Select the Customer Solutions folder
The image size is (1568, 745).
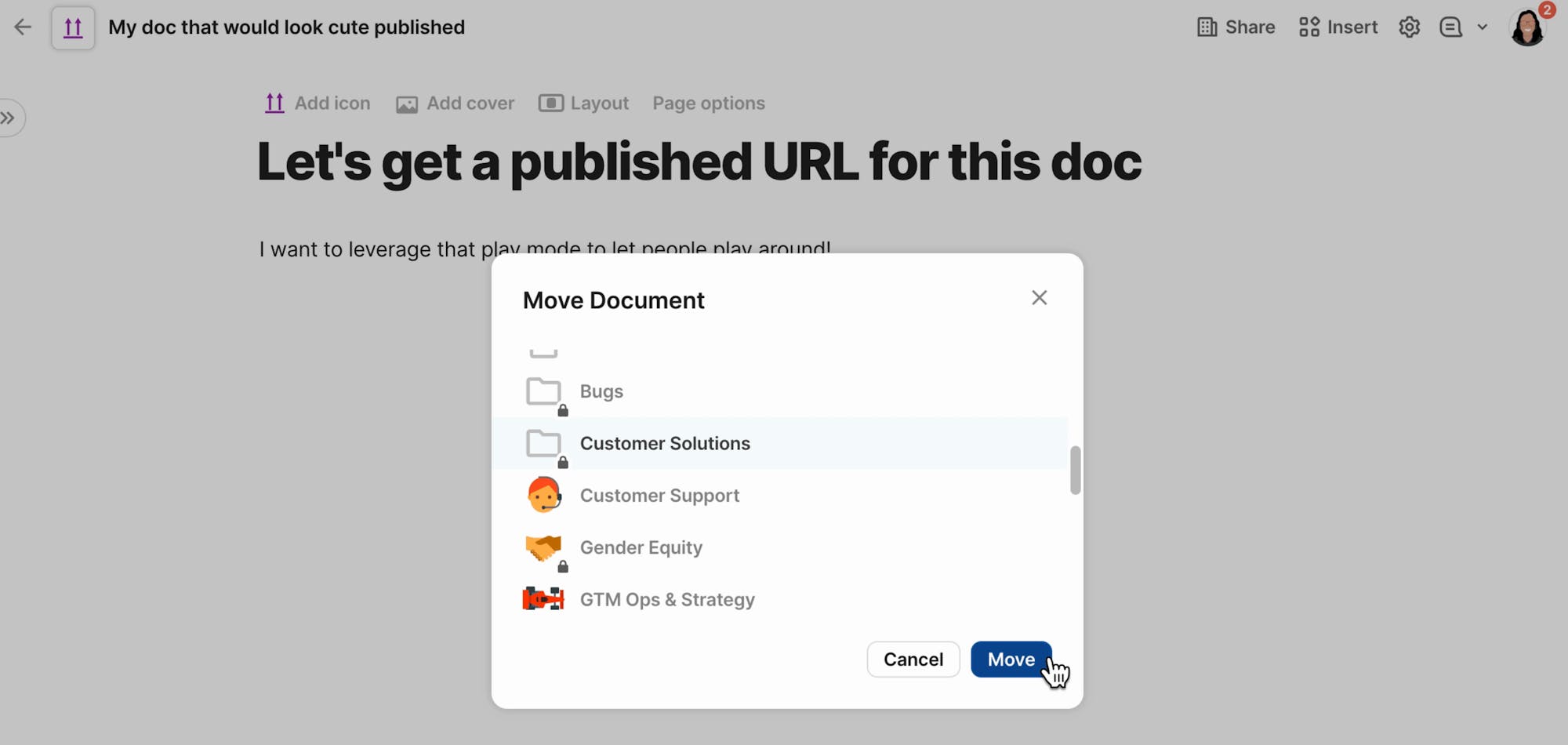click(x=780, y=444)
